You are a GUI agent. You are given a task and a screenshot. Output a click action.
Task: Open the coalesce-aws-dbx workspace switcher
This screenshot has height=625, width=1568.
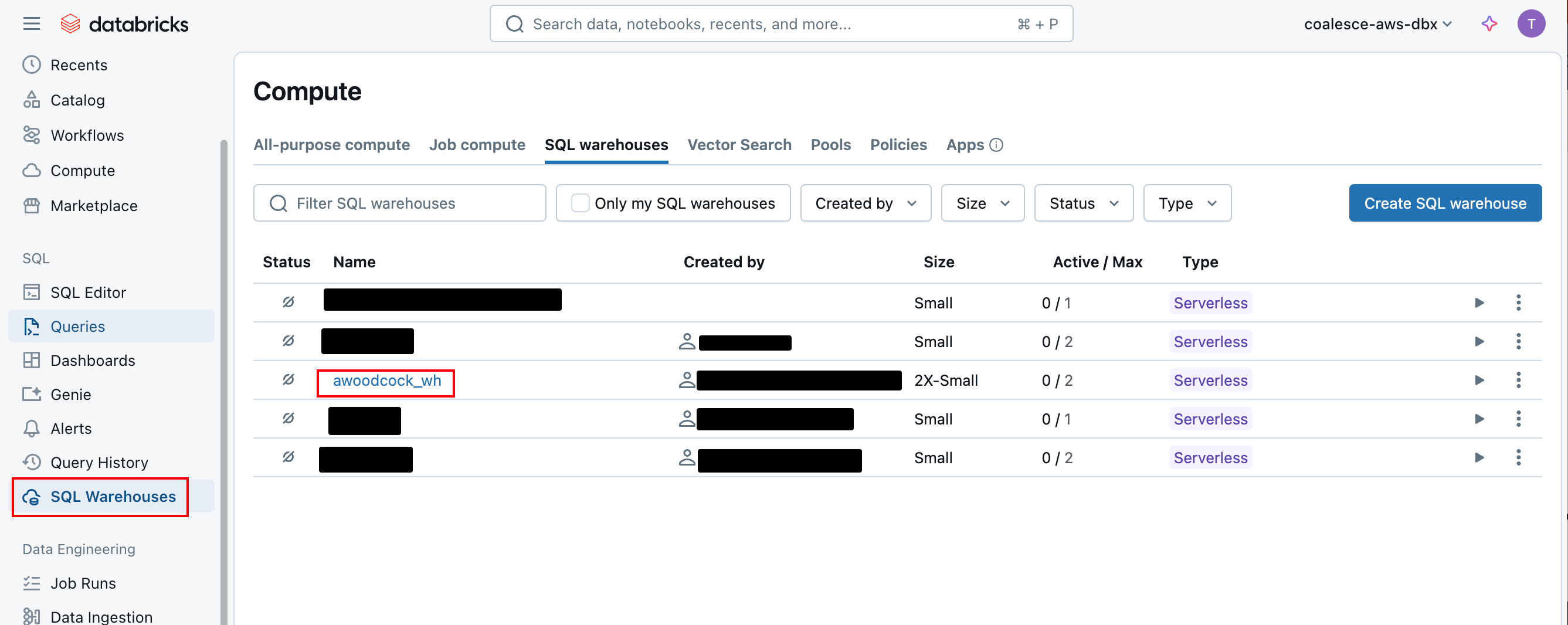(1377, 23)
